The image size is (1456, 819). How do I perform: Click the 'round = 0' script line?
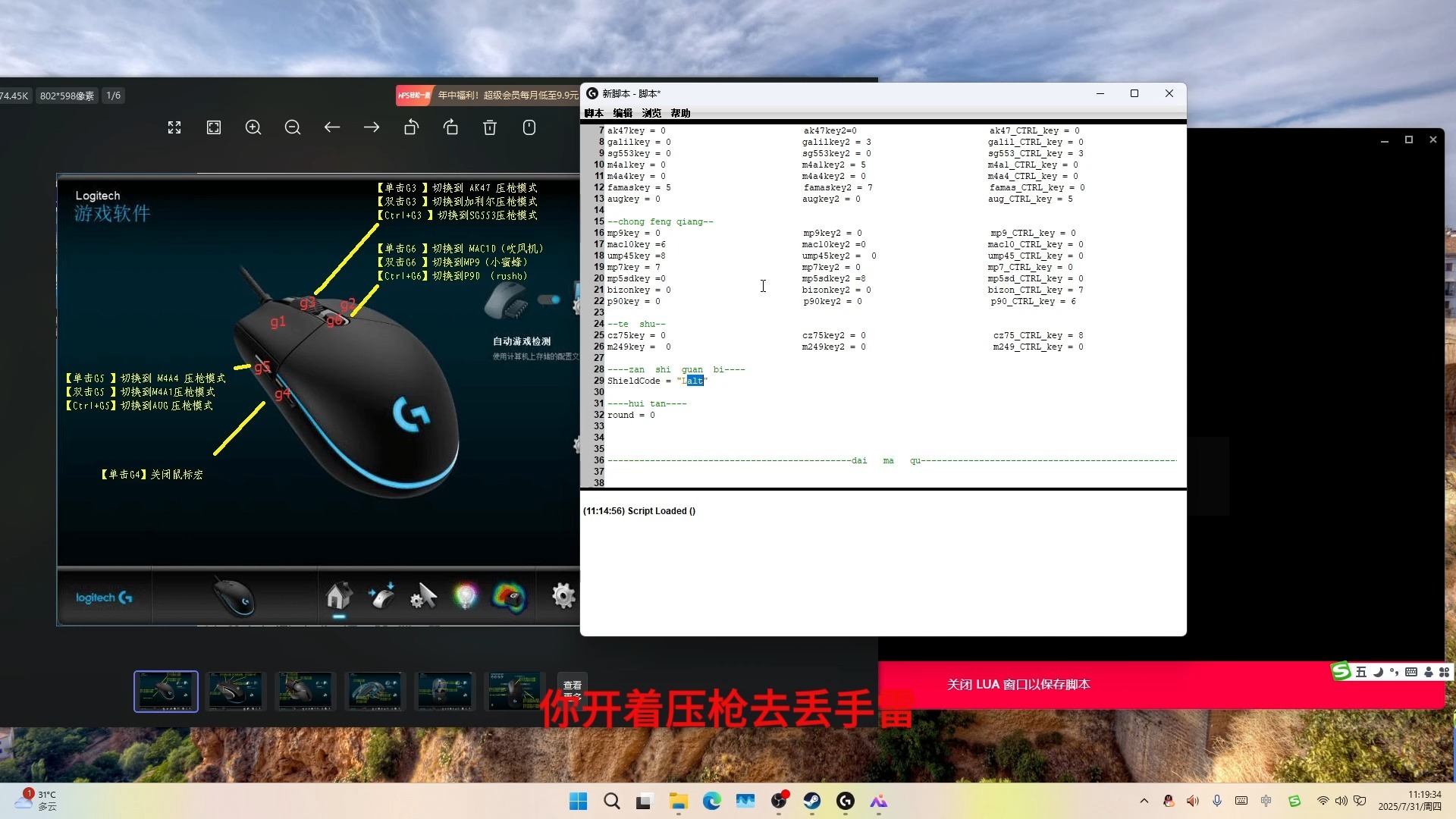pos(631,415)
